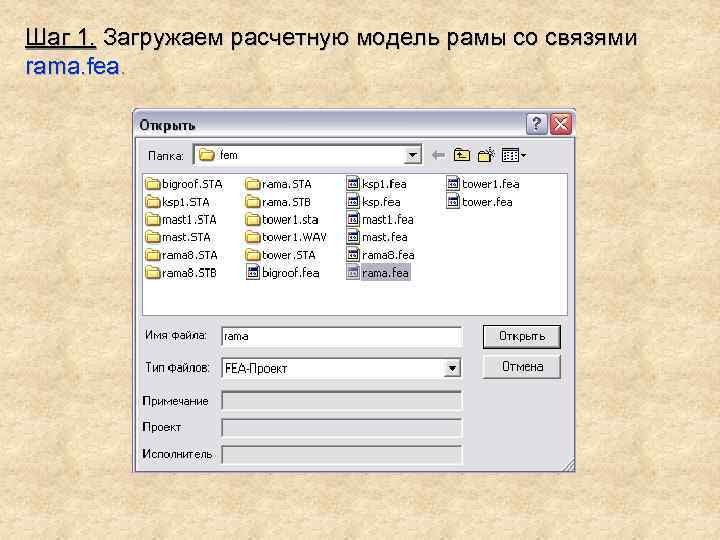Expand the Тип файлов dropdown arrow

click(x=452, y=368)
